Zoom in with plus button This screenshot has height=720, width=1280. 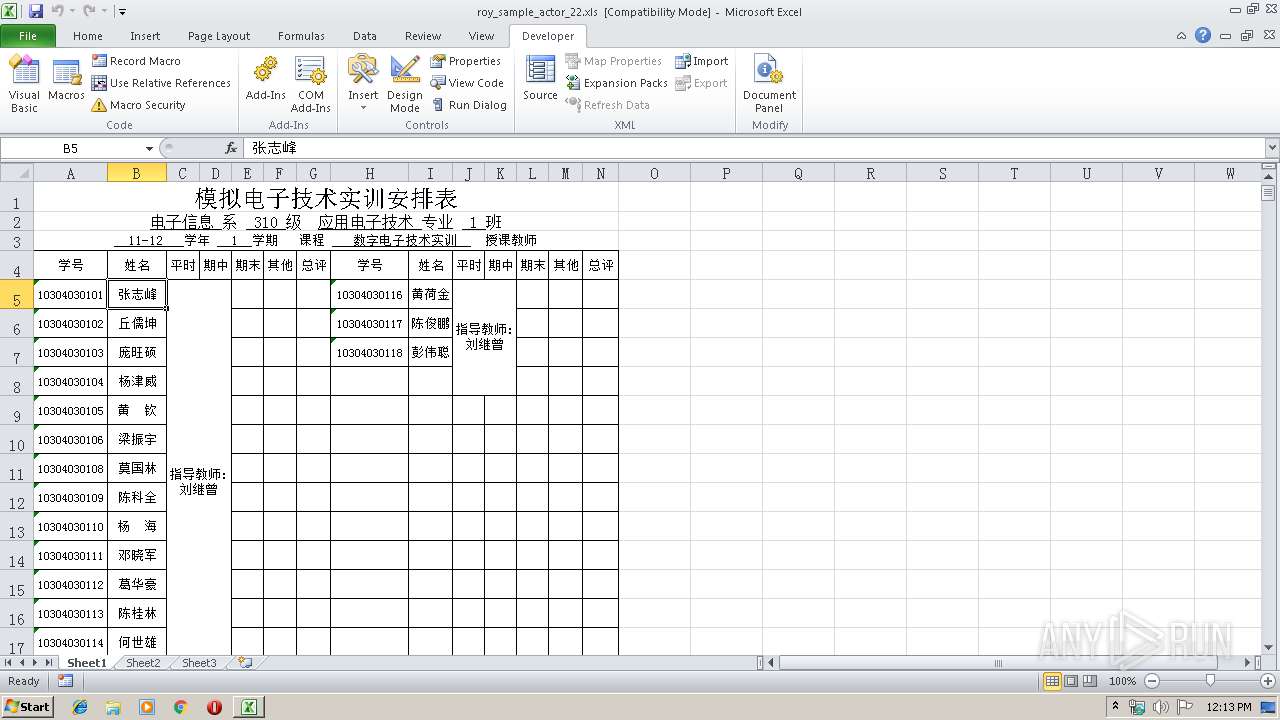(1268, 681)
